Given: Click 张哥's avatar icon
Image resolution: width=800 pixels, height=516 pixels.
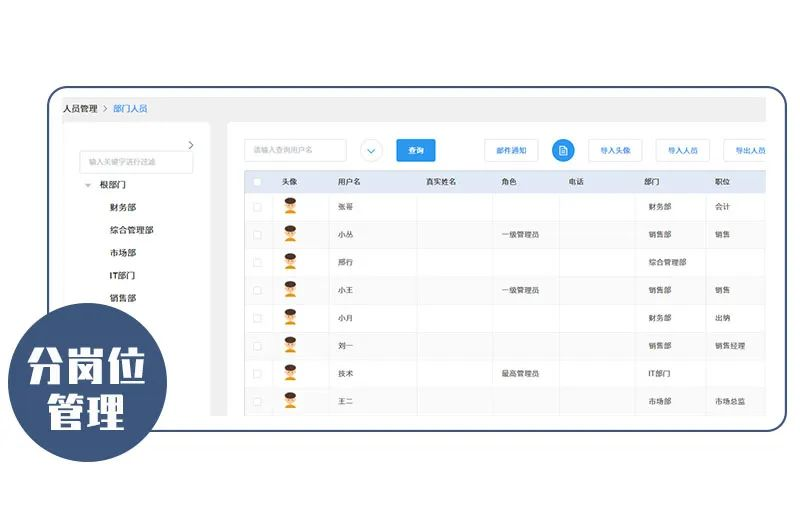Looking at the screenshot, I should click(x=290, y=206).
